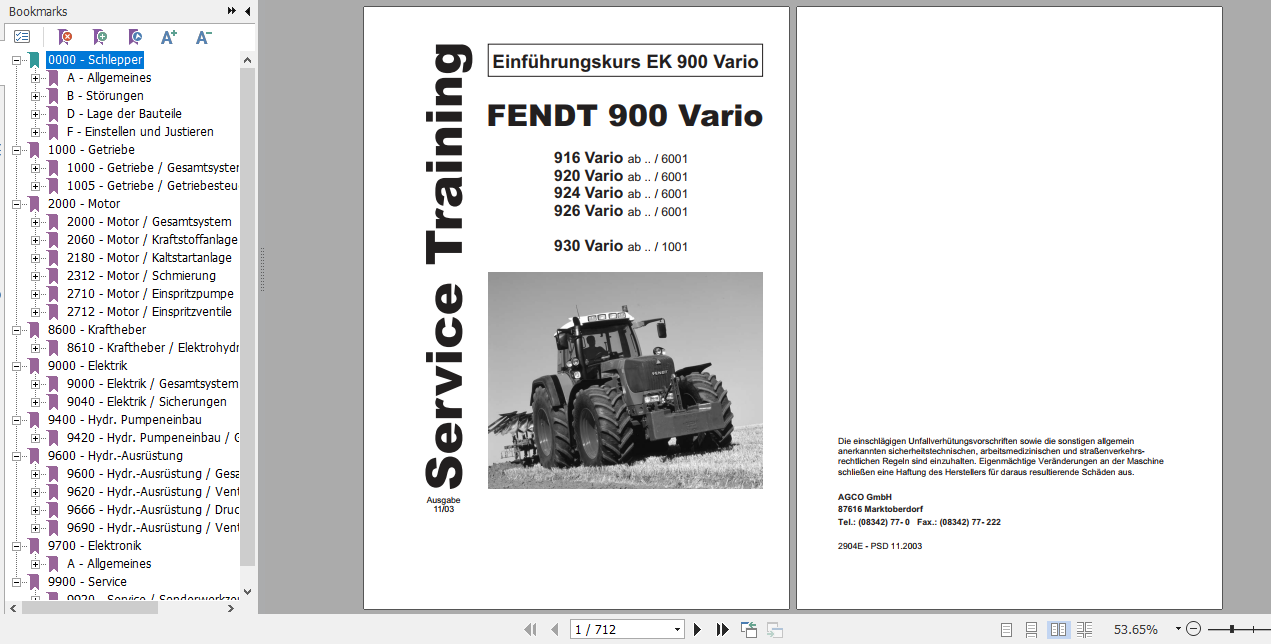The image size is (1271, 644).
Task: Collapse the 9000 - Elektrik node
Action: click(x=17, y=366)
